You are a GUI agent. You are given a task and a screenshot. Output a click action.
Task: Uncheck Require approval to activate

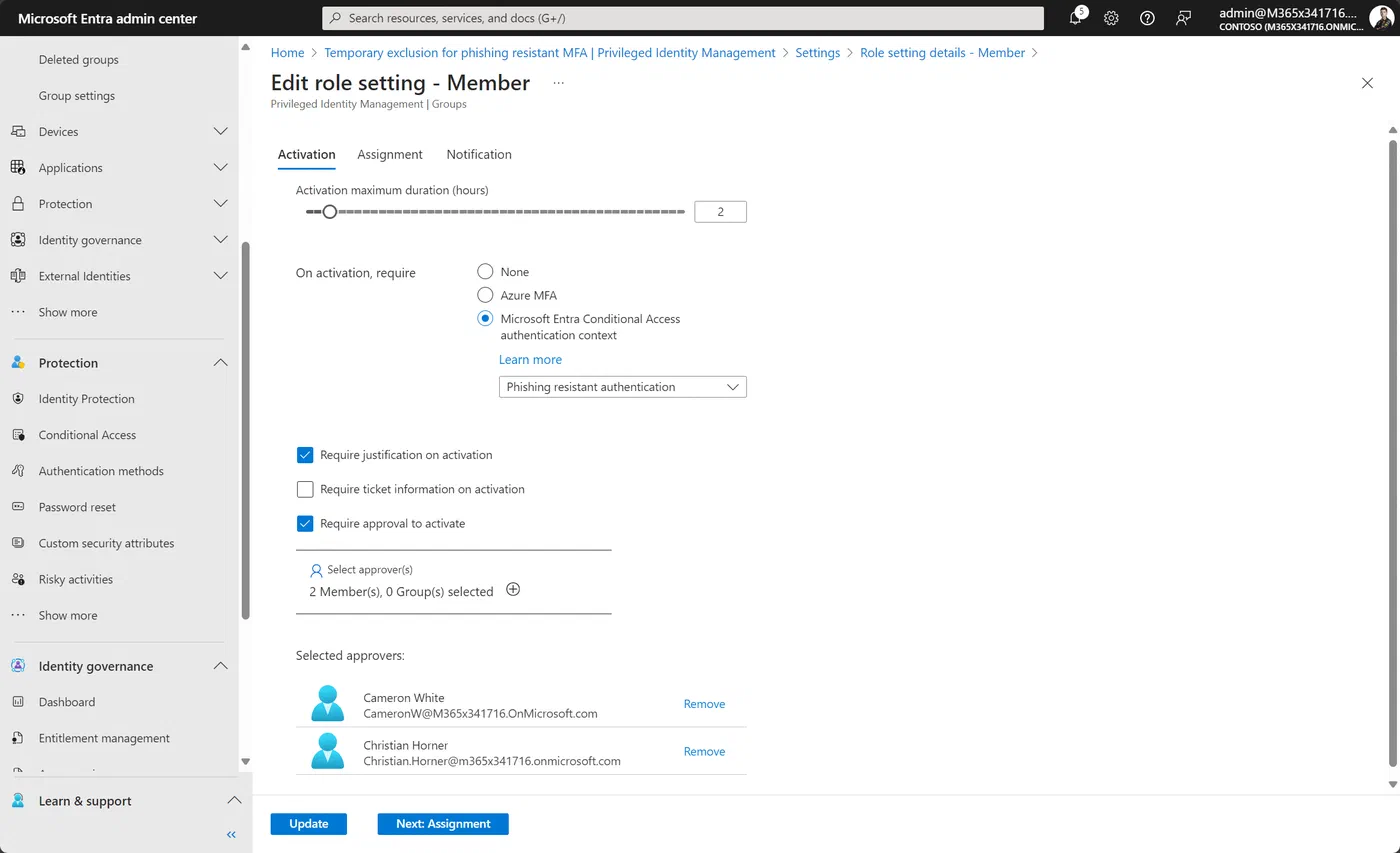[305, 523]
